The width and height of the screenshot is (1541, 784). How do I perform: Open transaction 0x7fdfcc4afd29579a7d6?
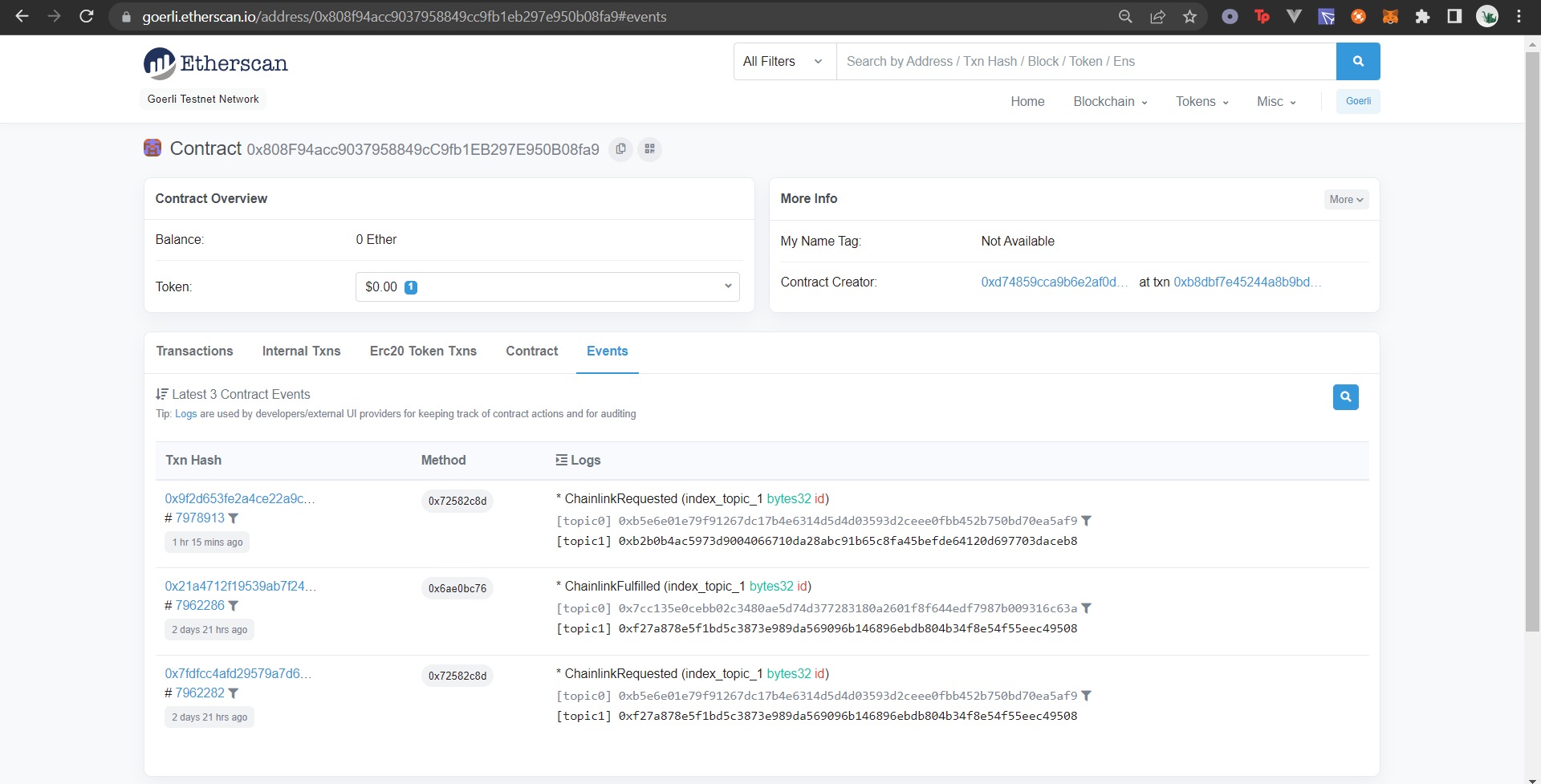(x=238, y=673)
